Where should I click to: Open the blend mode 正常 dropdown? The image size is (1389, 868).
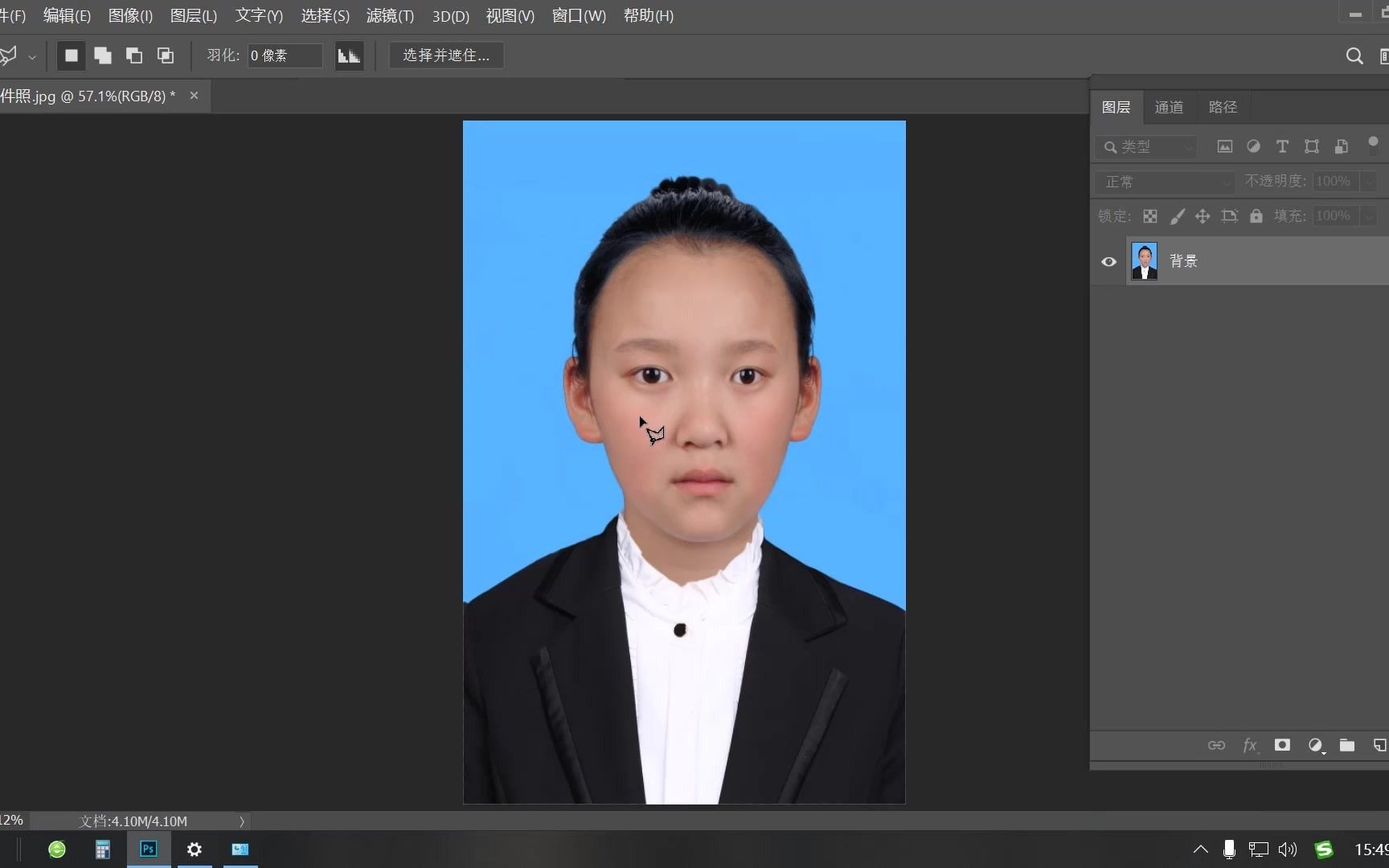click(x=1164, y=182)
